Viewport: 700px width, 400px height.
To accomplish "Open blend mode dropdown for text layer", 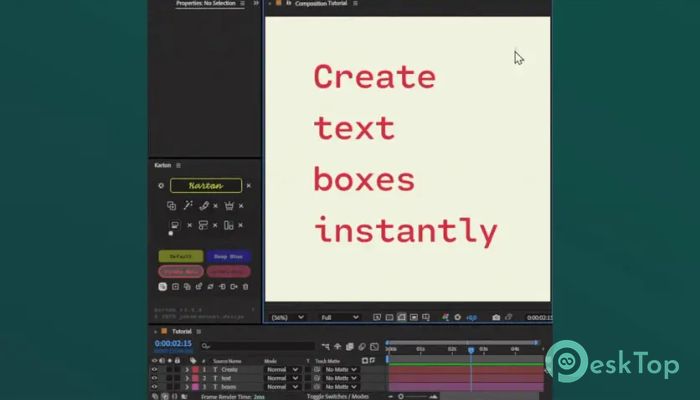I will click(x=282, y=378).
